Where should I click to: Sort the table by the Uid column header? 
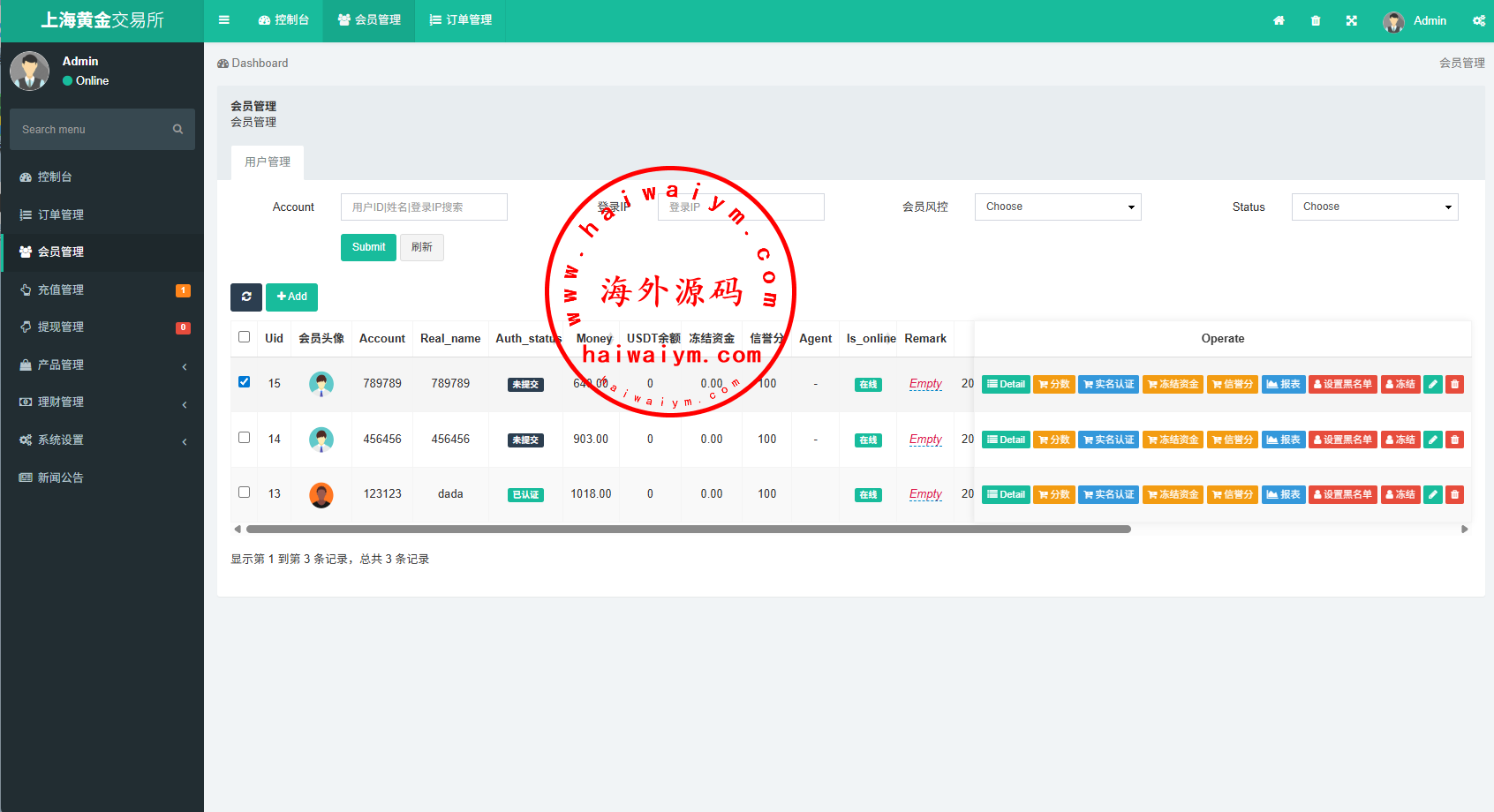pyautogui.click(x=274, y=339)
